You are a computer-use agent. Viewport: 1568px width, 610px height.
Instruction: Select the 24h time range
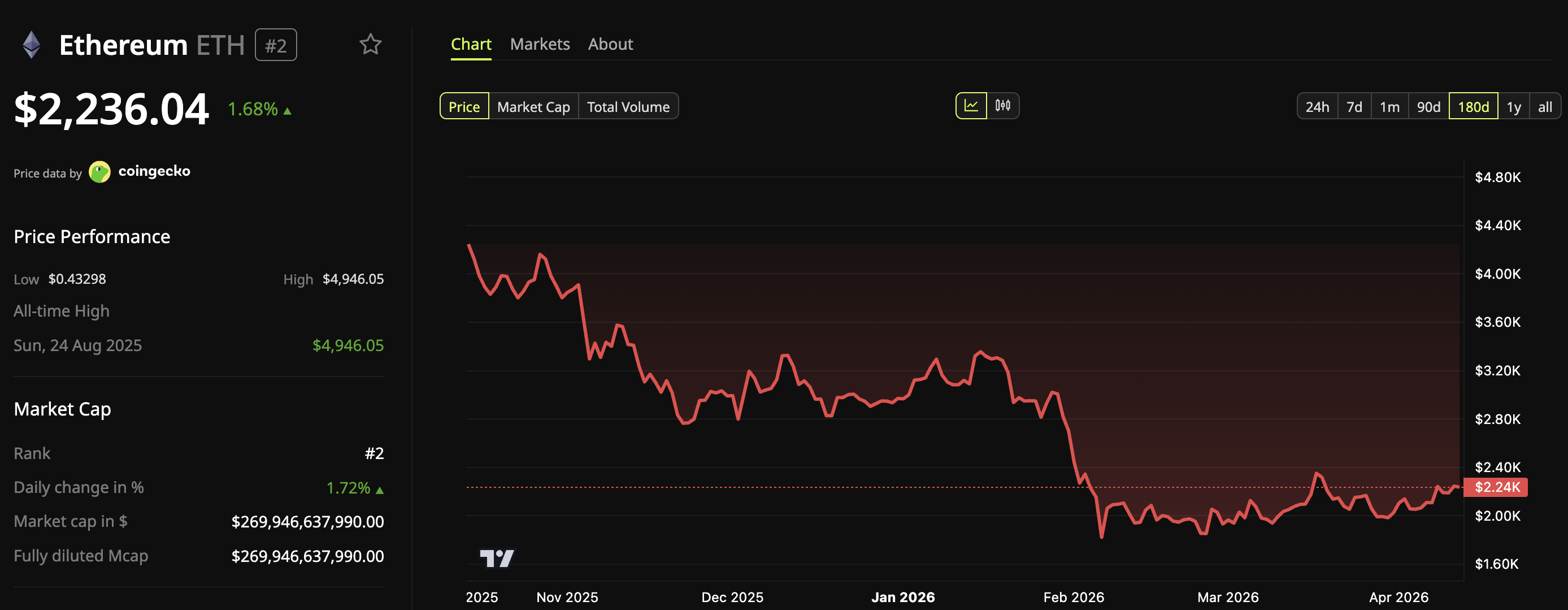1318,106
